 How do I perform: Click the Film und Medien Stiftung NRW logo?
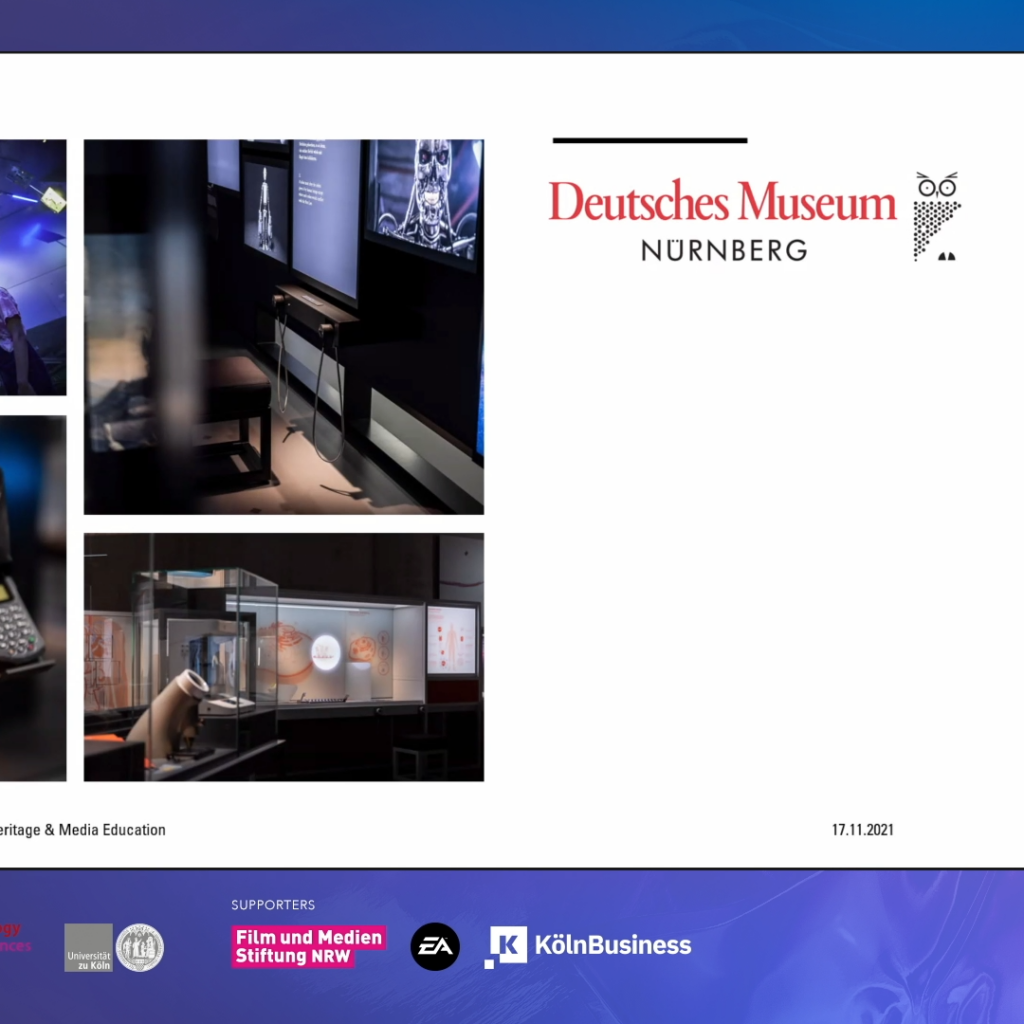[x=308, y=946]
